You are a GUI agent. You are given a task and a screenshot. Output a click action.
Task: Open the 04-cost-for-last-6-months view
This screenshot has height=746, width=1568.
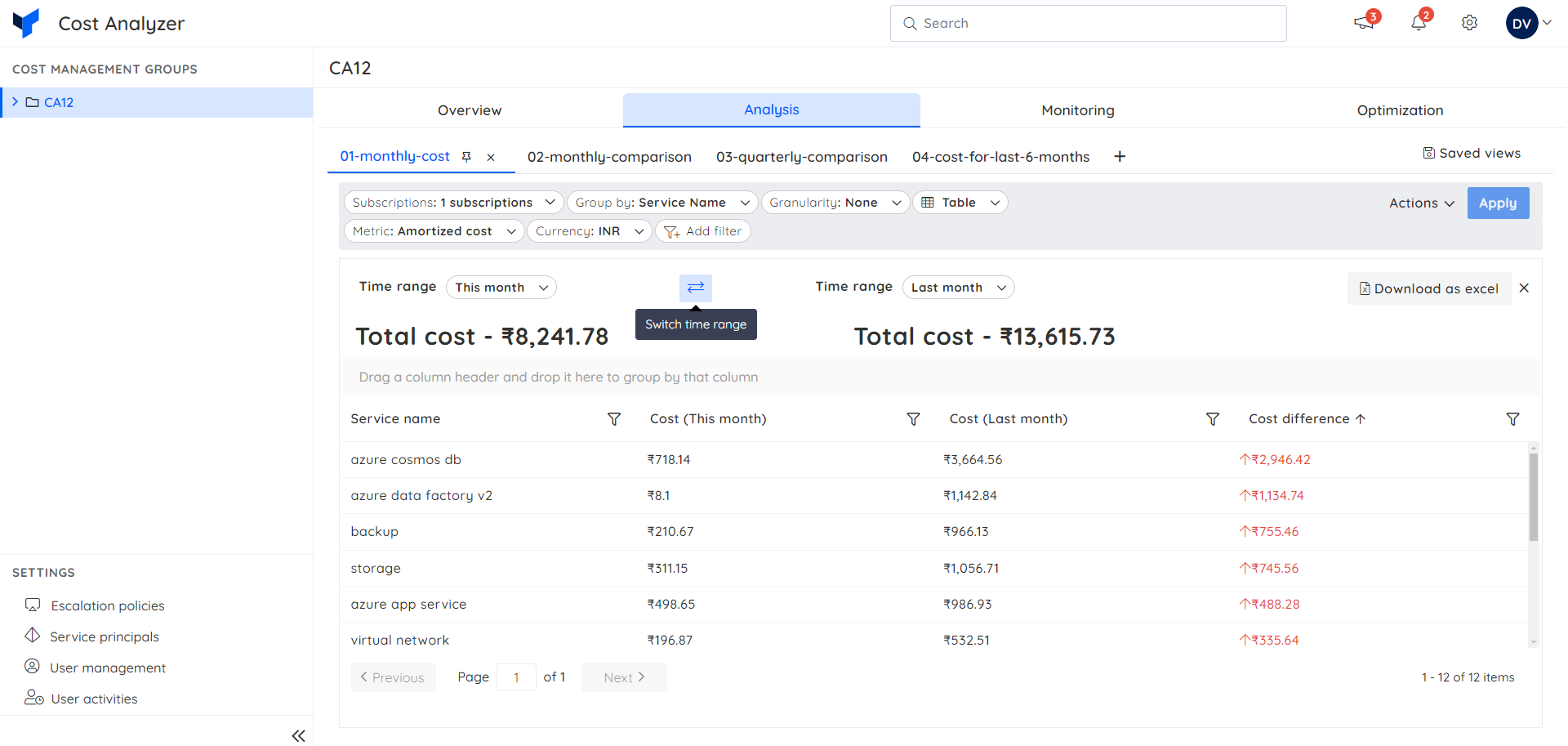1000,157
